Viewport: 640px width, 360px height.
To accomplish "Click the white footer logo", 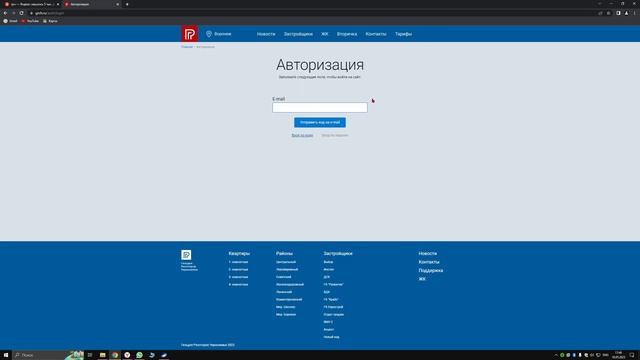I will click(186, 255).
